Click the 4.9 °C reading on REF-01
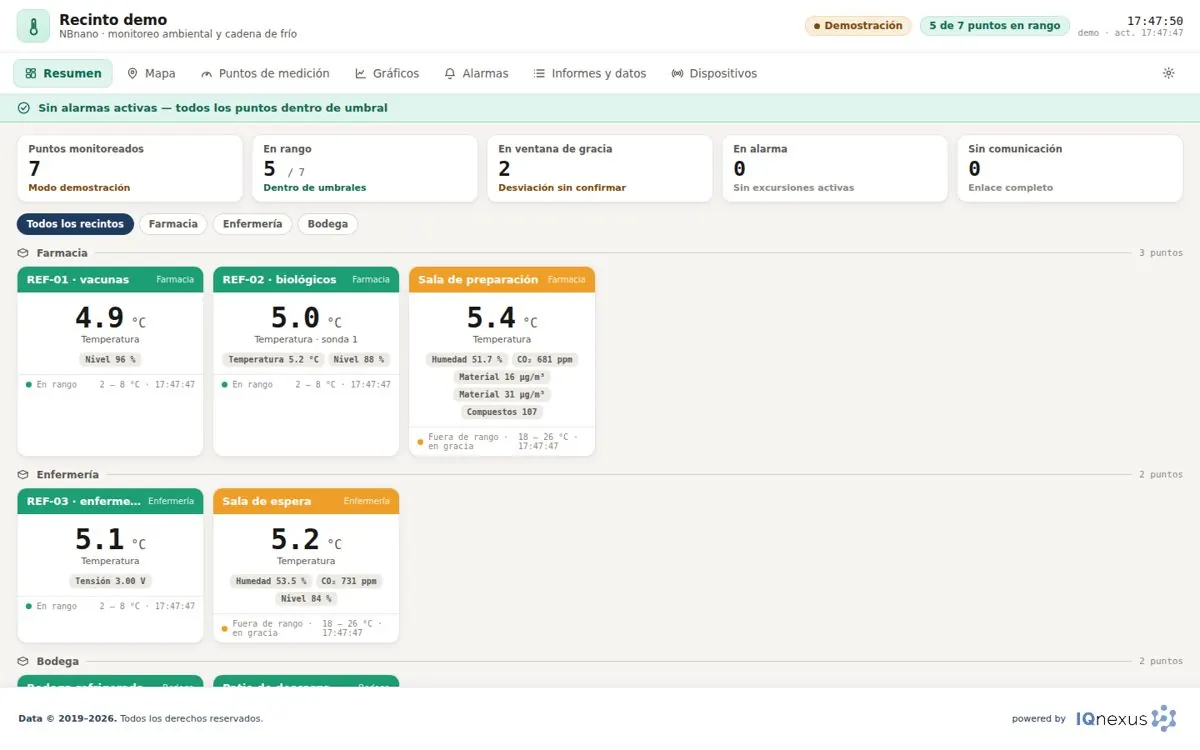Image resolution: width=1200 pixels, height=750 pixels. point(110,318)
